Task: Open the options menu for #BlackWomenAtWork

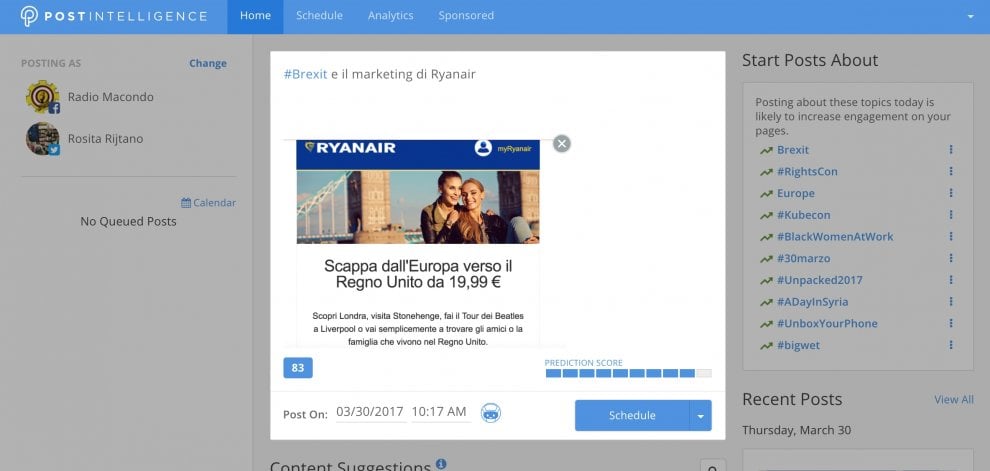Action: (951, 236)
